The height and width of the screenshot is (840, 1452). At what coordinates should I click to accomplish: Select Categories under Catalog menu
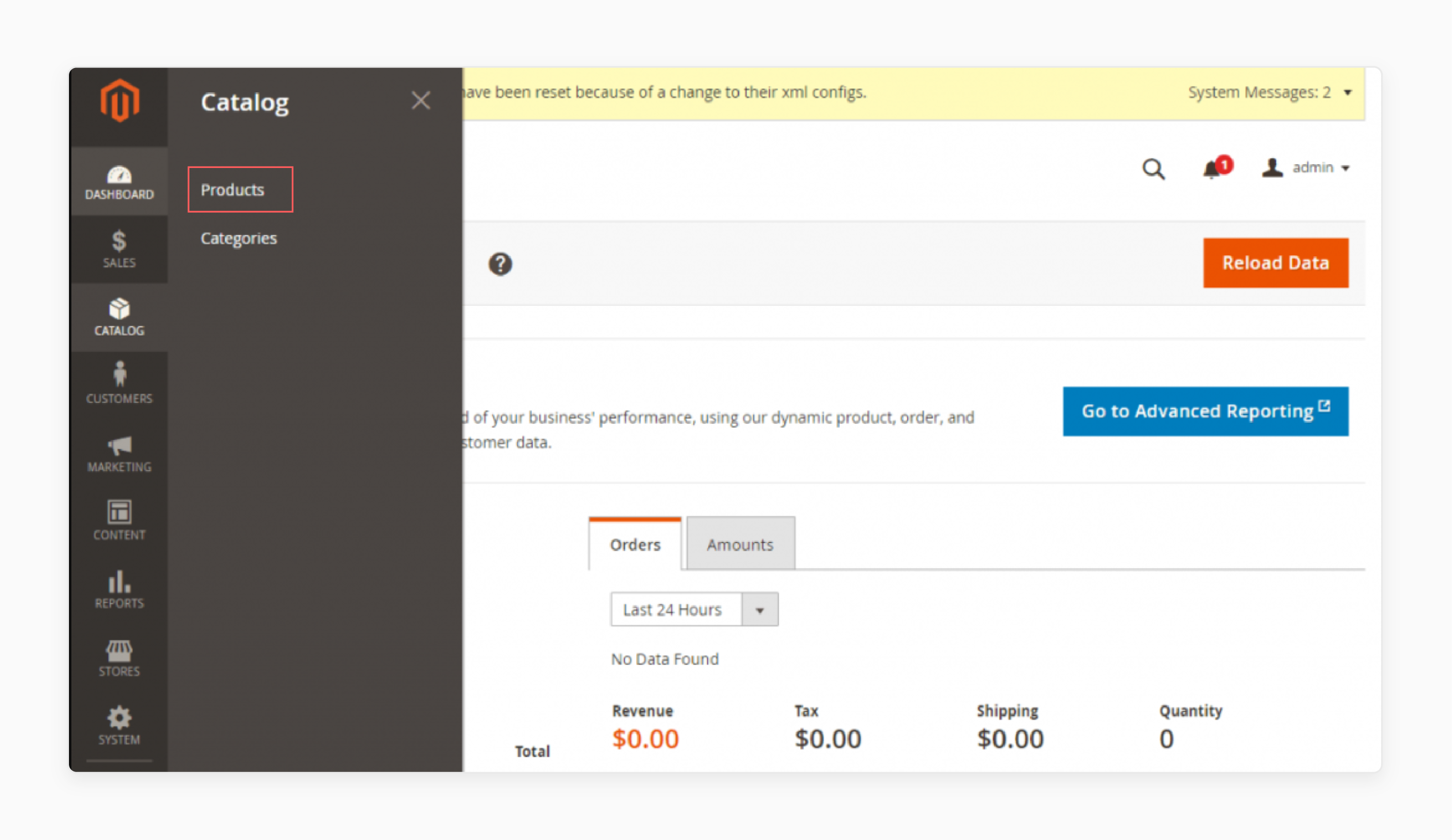[238, 238]
